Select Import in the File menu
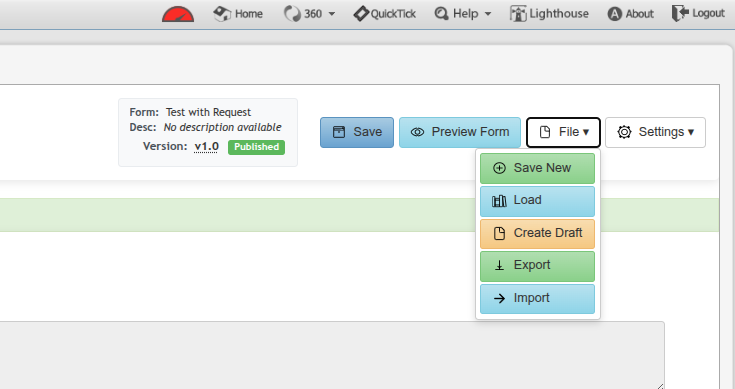Viewport: 735px width, 389px height. 537,299
